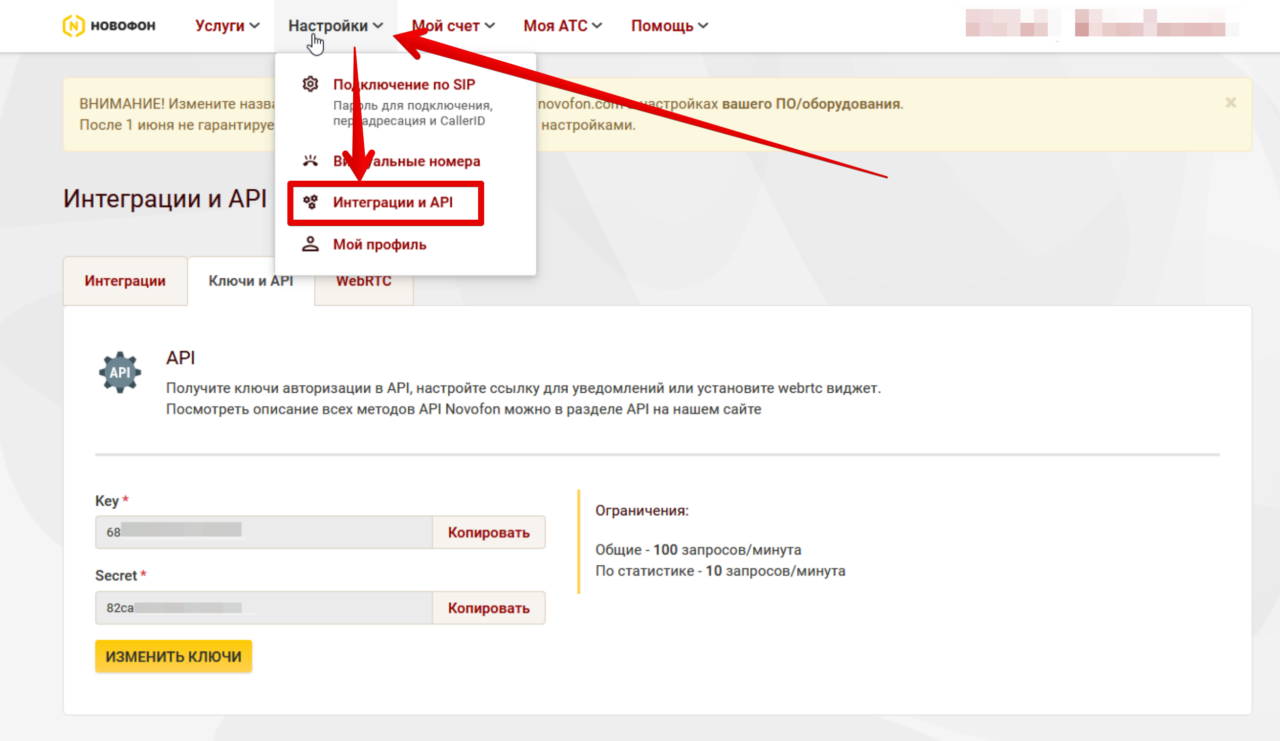The image size is (1280, 741).
Task: Click the Мой профиль person icon
Action: (310, 245)
